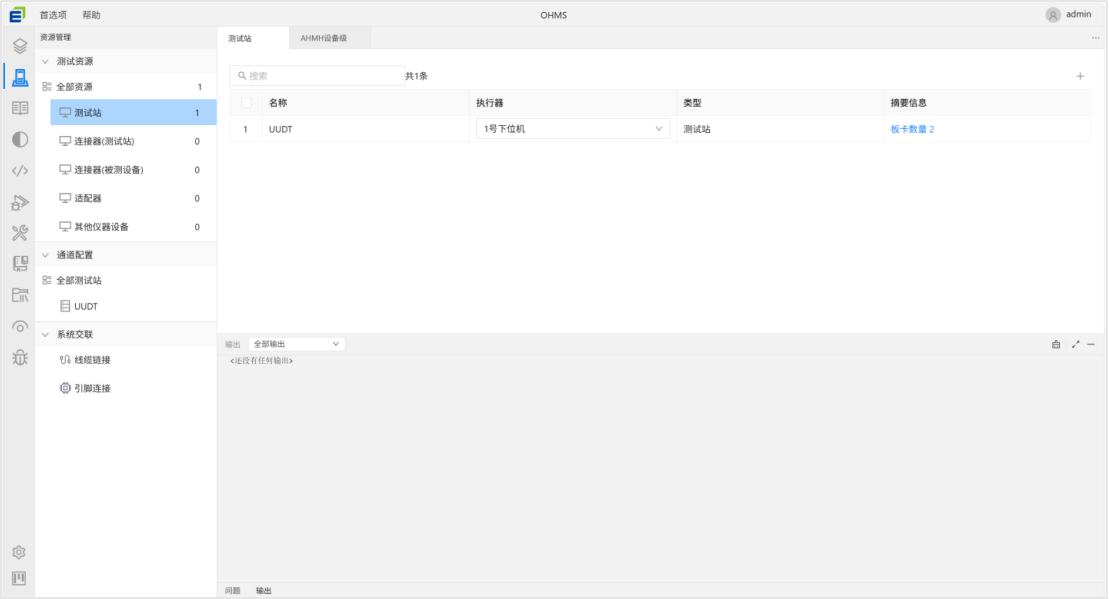Switch to the AHMH设备级 tab

[x=323, y=38]
